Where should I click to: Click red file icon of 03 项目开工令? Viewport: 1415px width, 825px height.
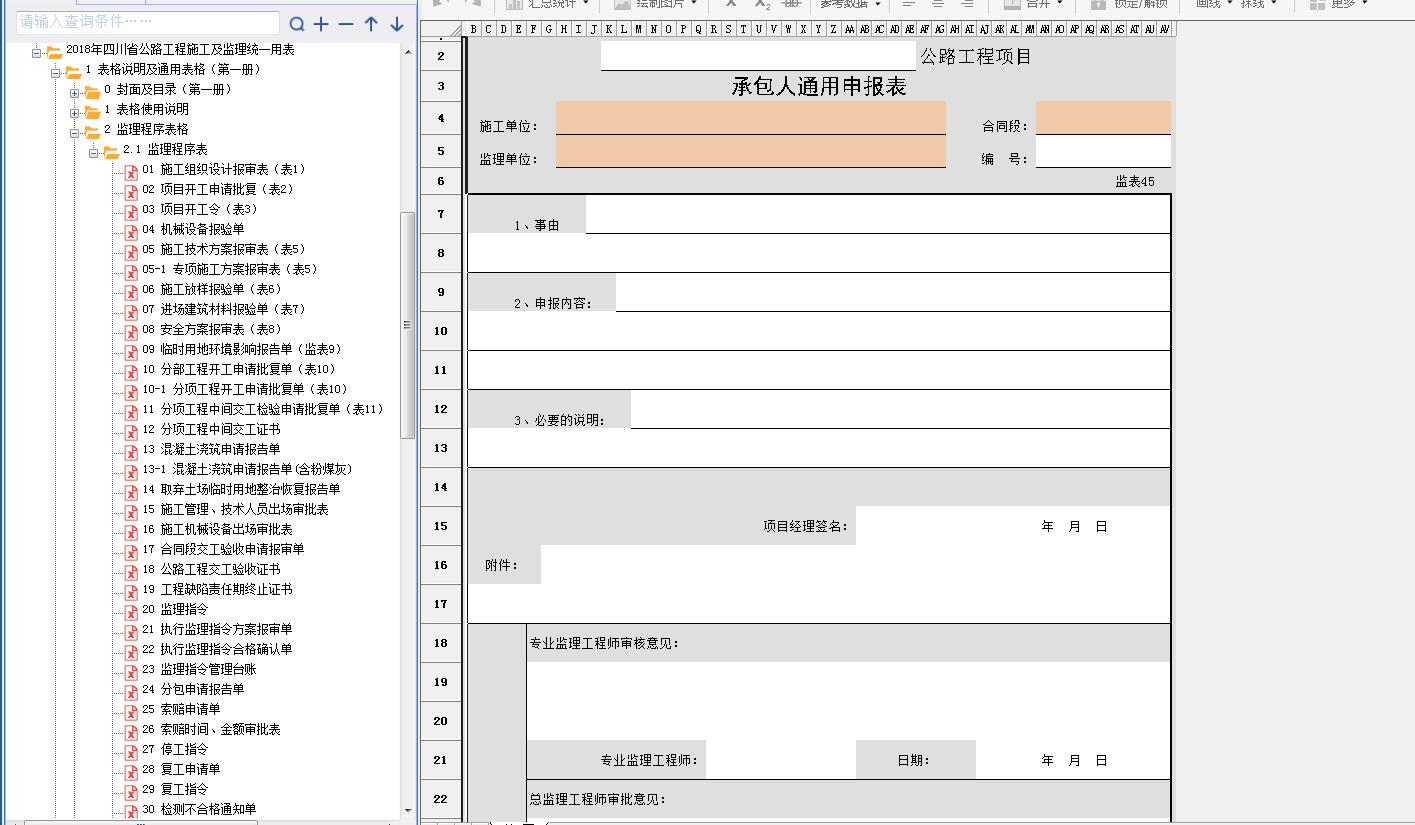coord(131,212)
